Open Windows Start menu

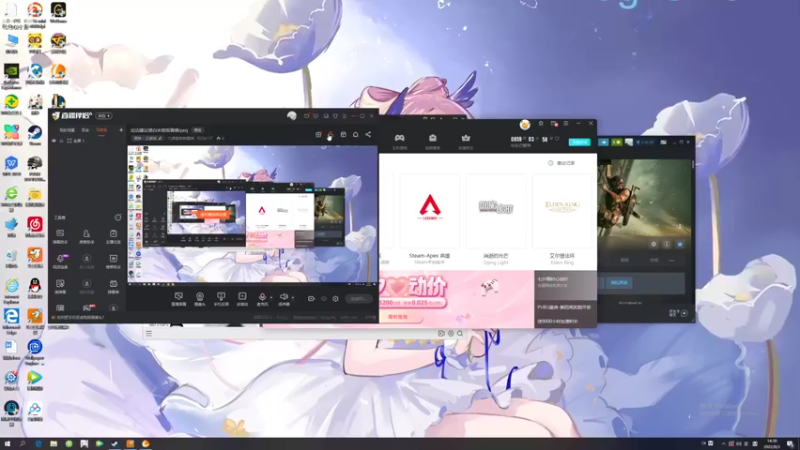[7, 444]
